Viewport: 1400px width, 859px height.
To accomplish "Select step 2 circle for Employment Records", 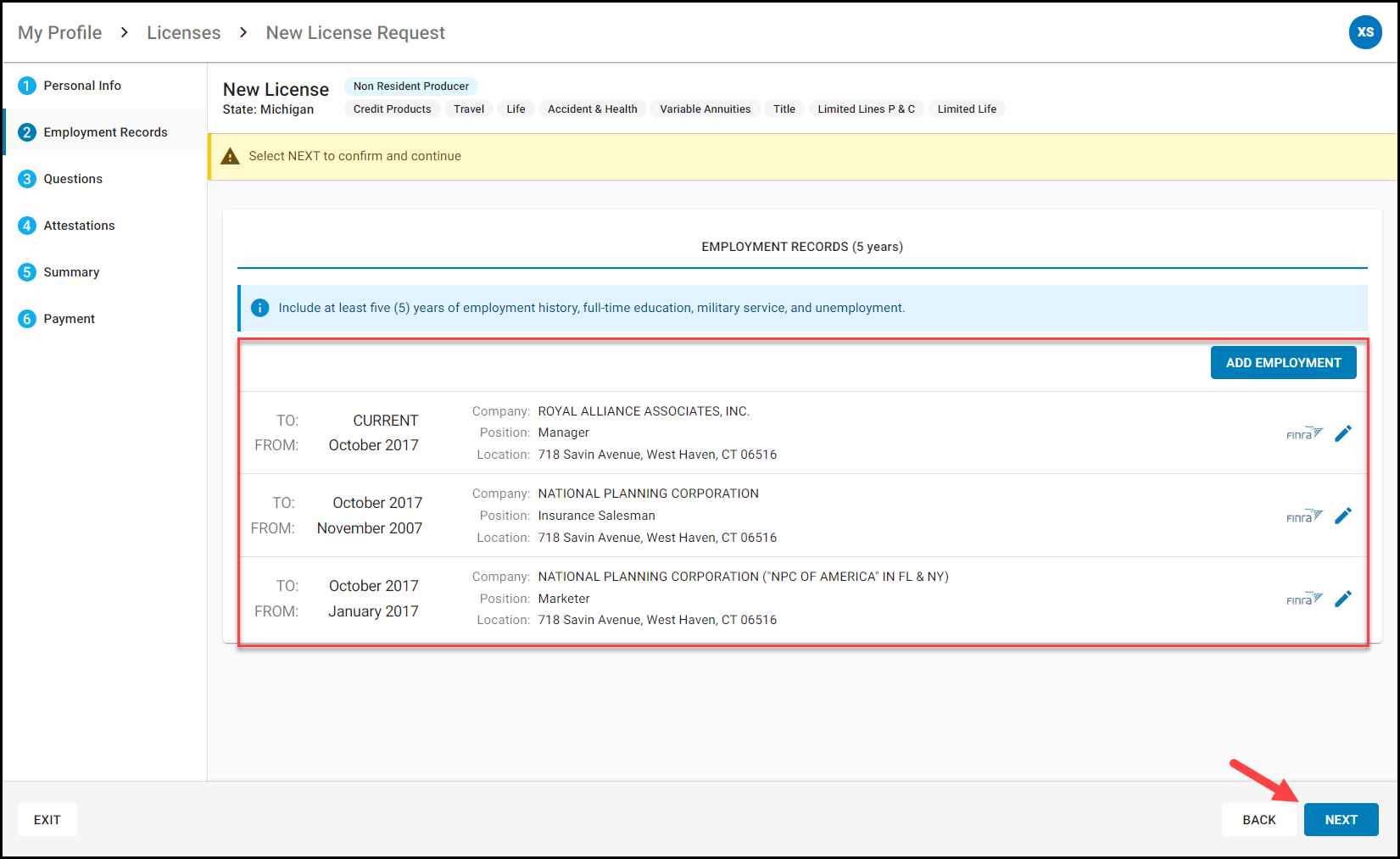I will tap(27, 132).
